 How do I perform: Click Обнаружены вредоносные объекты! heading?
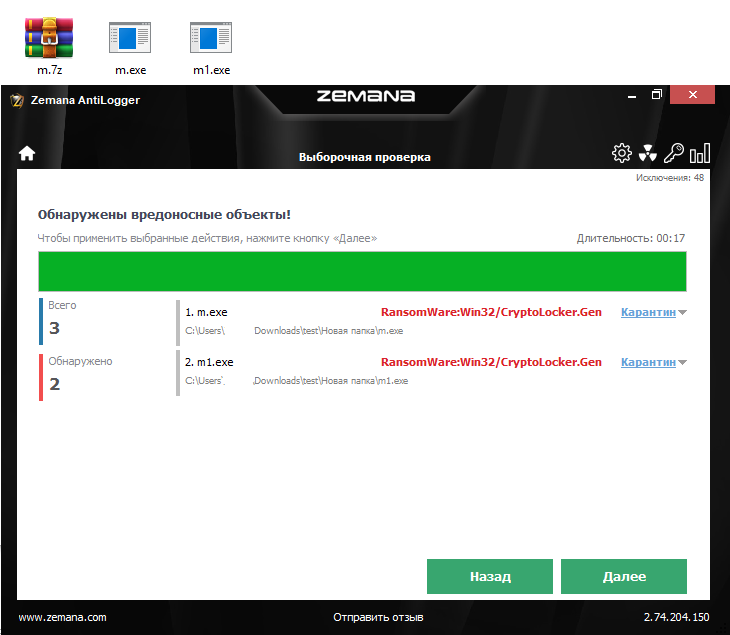pyautogui.click(x=164, y=215)
